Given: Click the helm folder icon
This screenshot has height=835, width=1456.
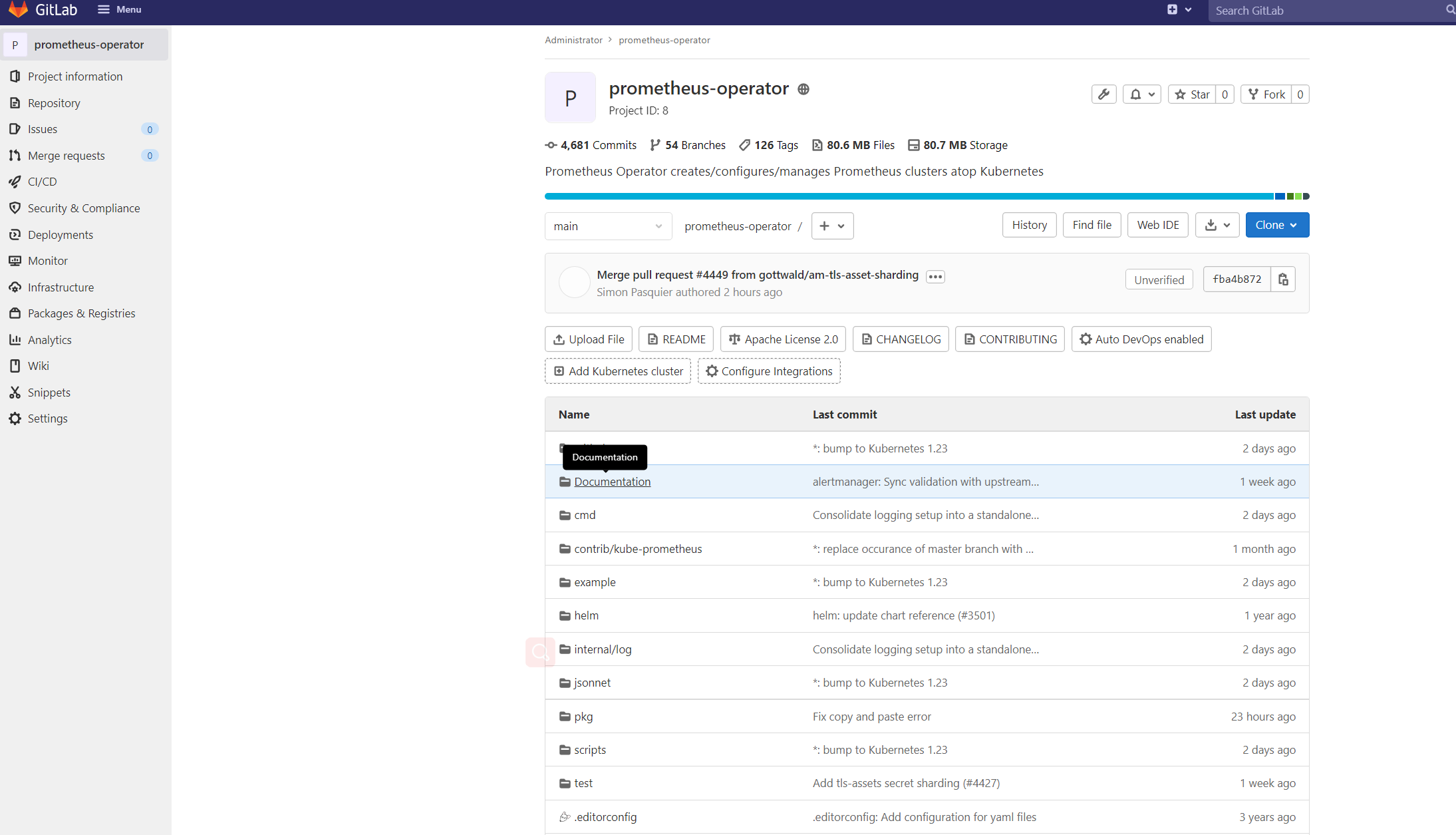Looking at the screenshot, I should pyautogui.click(x=565, y=615).
